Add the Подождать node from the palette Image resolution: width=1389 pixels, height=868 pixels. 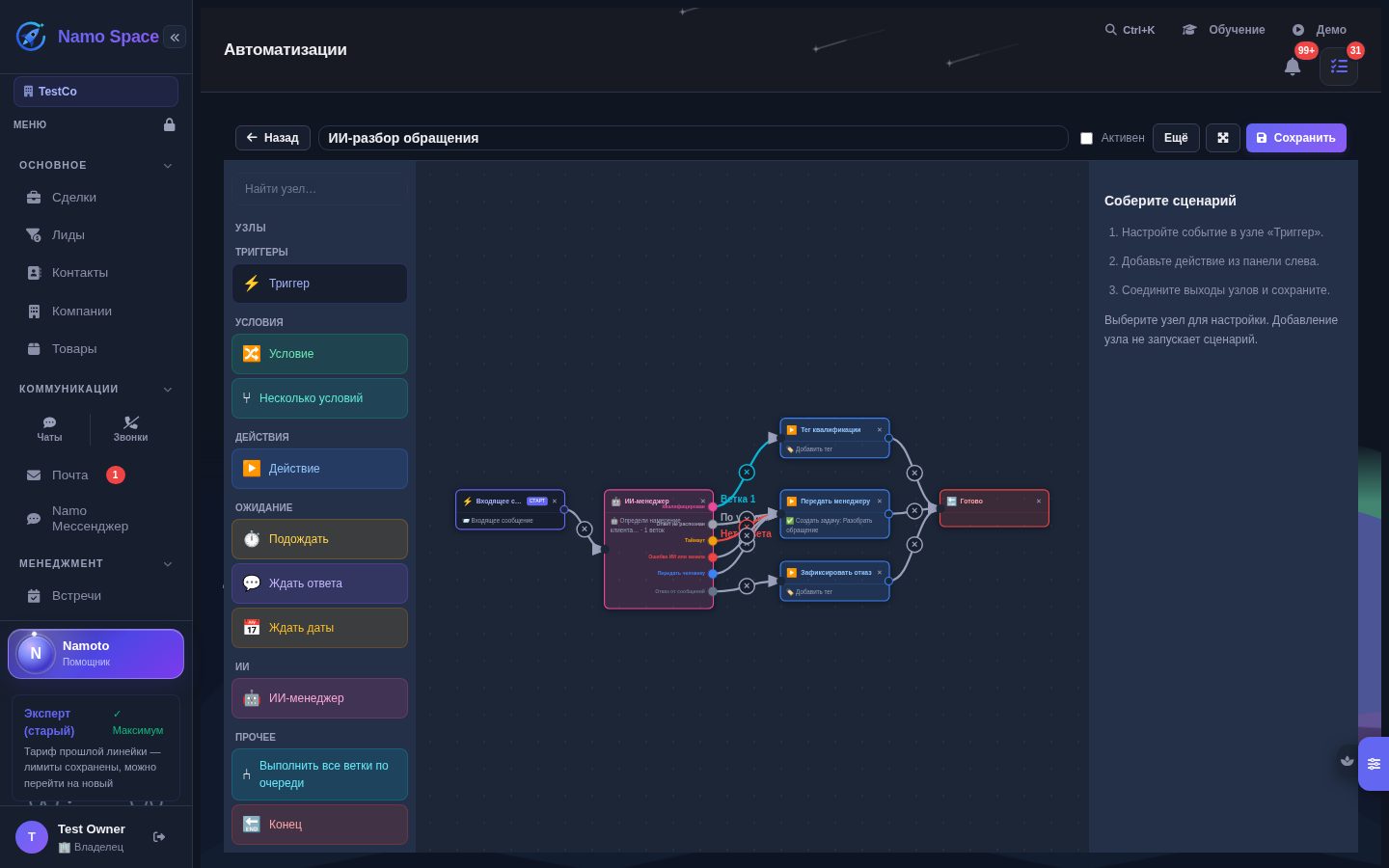319,539
